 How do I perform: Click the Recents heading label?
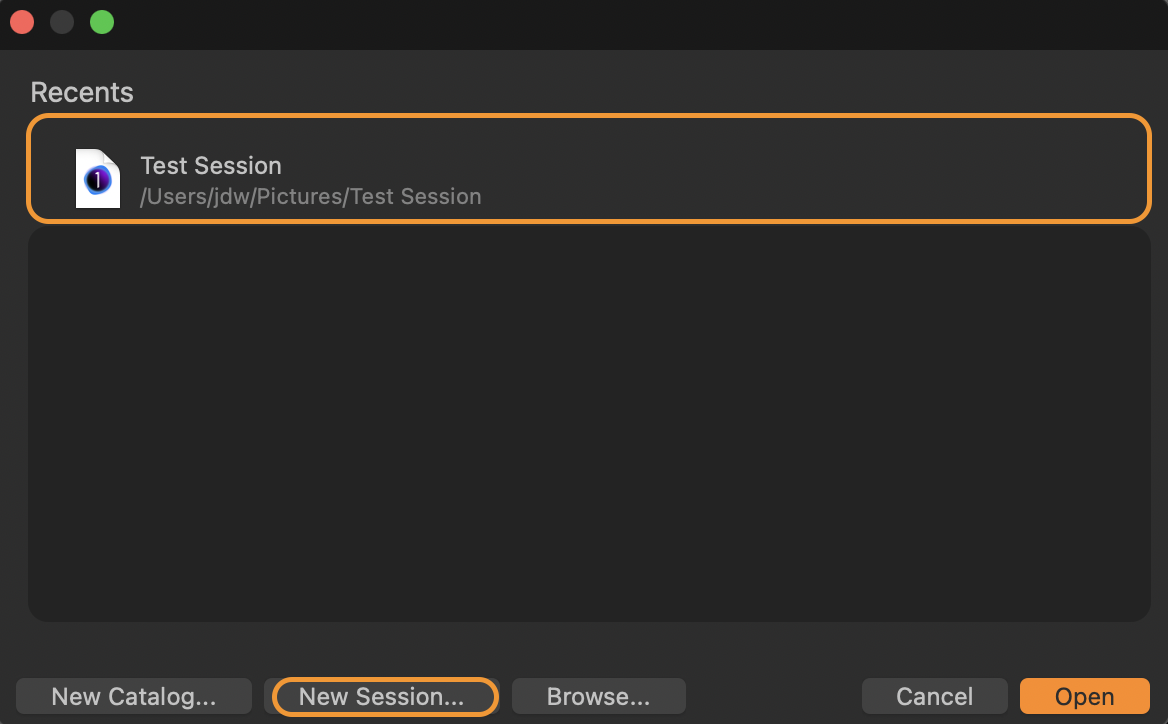82,92
